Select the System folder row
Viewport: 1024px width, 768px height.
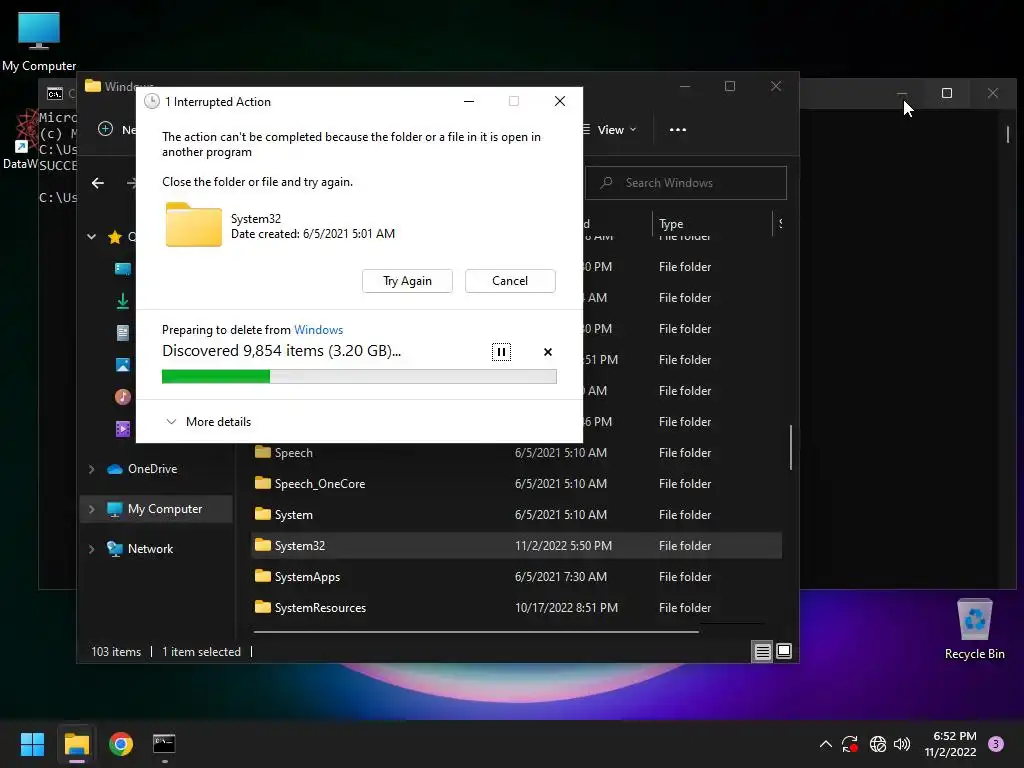click(516, 515)
